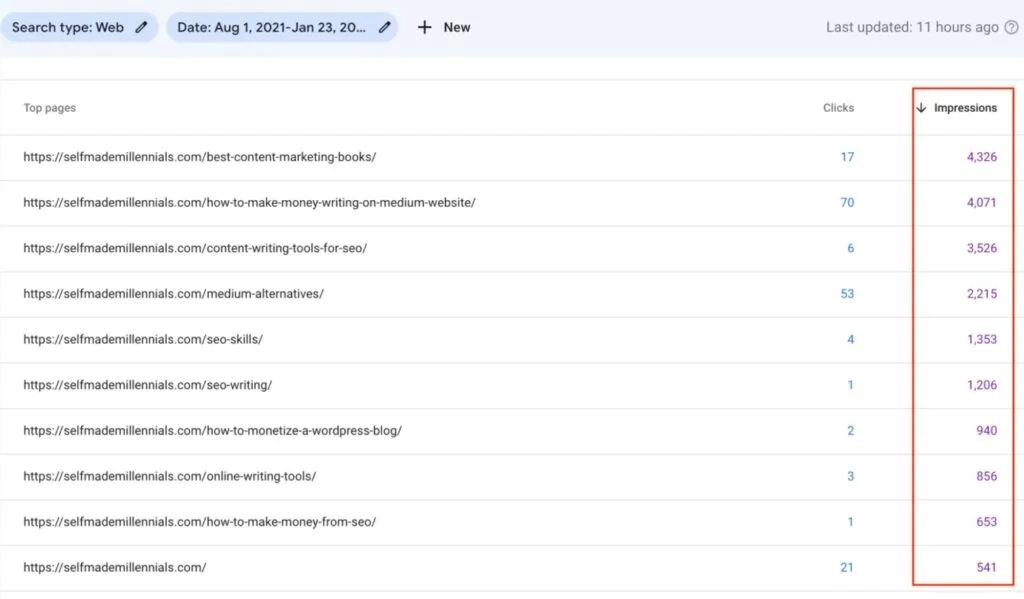This screenshot has width=1024, height=599.
Task: Toggle the Impressions sort arrow
Action: pos(921,108)
